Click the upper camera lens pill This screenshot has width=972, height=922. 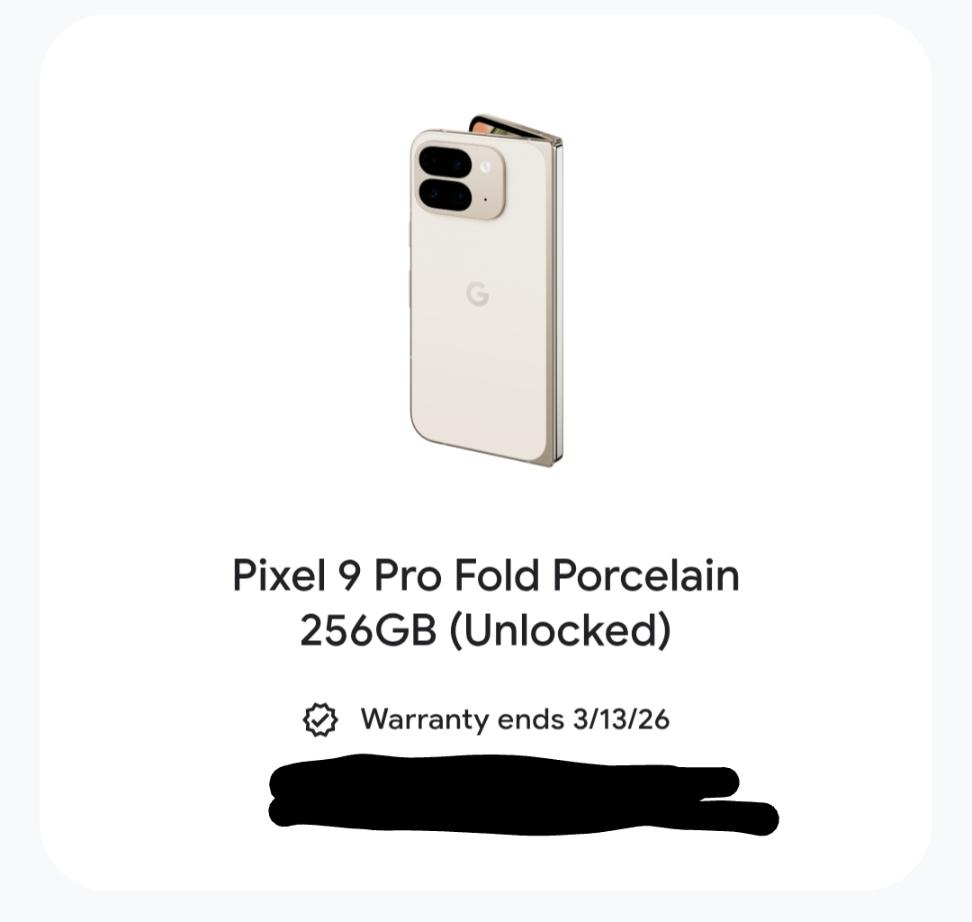[x=445, y=162]
